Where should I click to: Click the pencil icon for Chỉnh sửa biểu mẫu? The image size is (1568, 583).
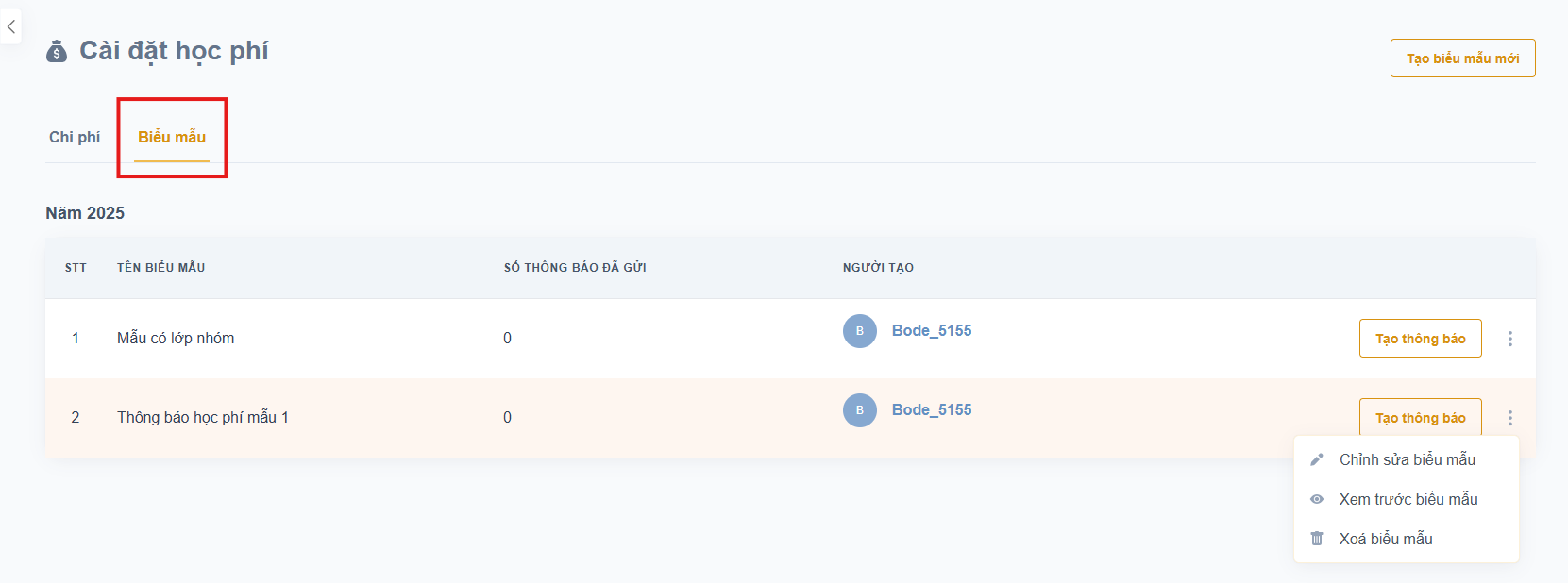click(x=1317, y=459)
